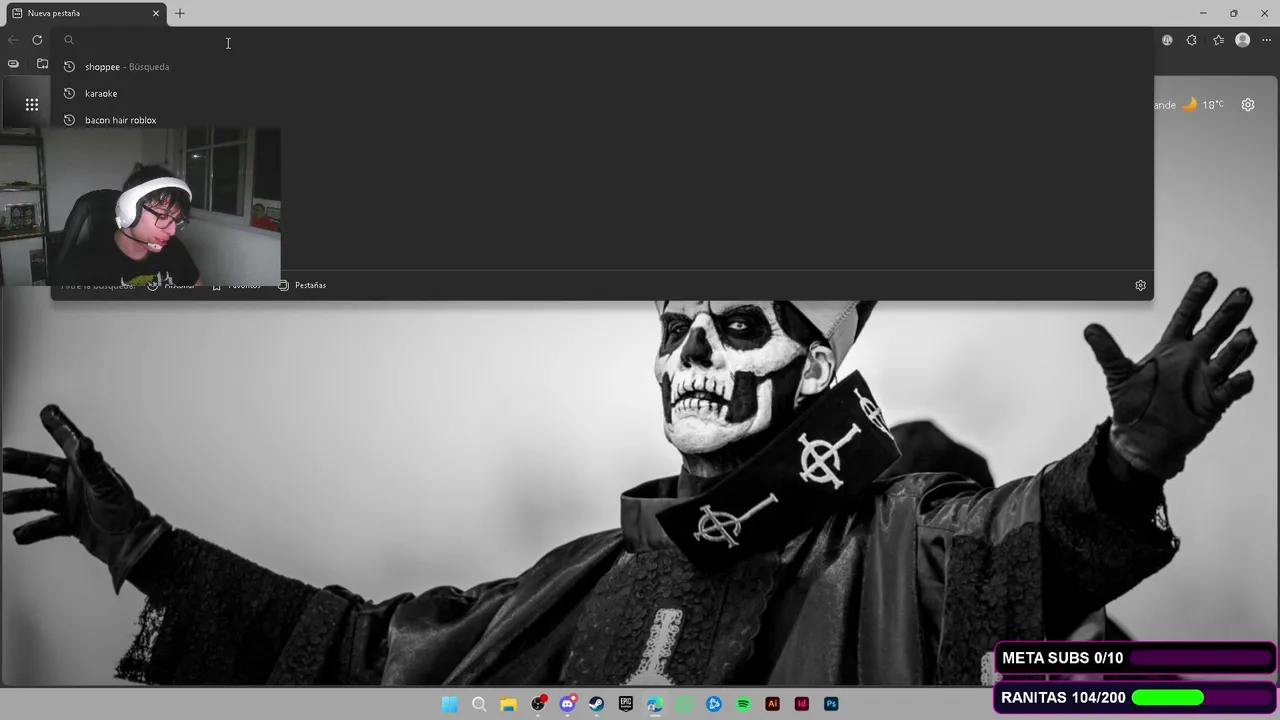Click history clock icon beside bacon hair roblox
This screenshot has height=720, width=1280.
(69, 120)
